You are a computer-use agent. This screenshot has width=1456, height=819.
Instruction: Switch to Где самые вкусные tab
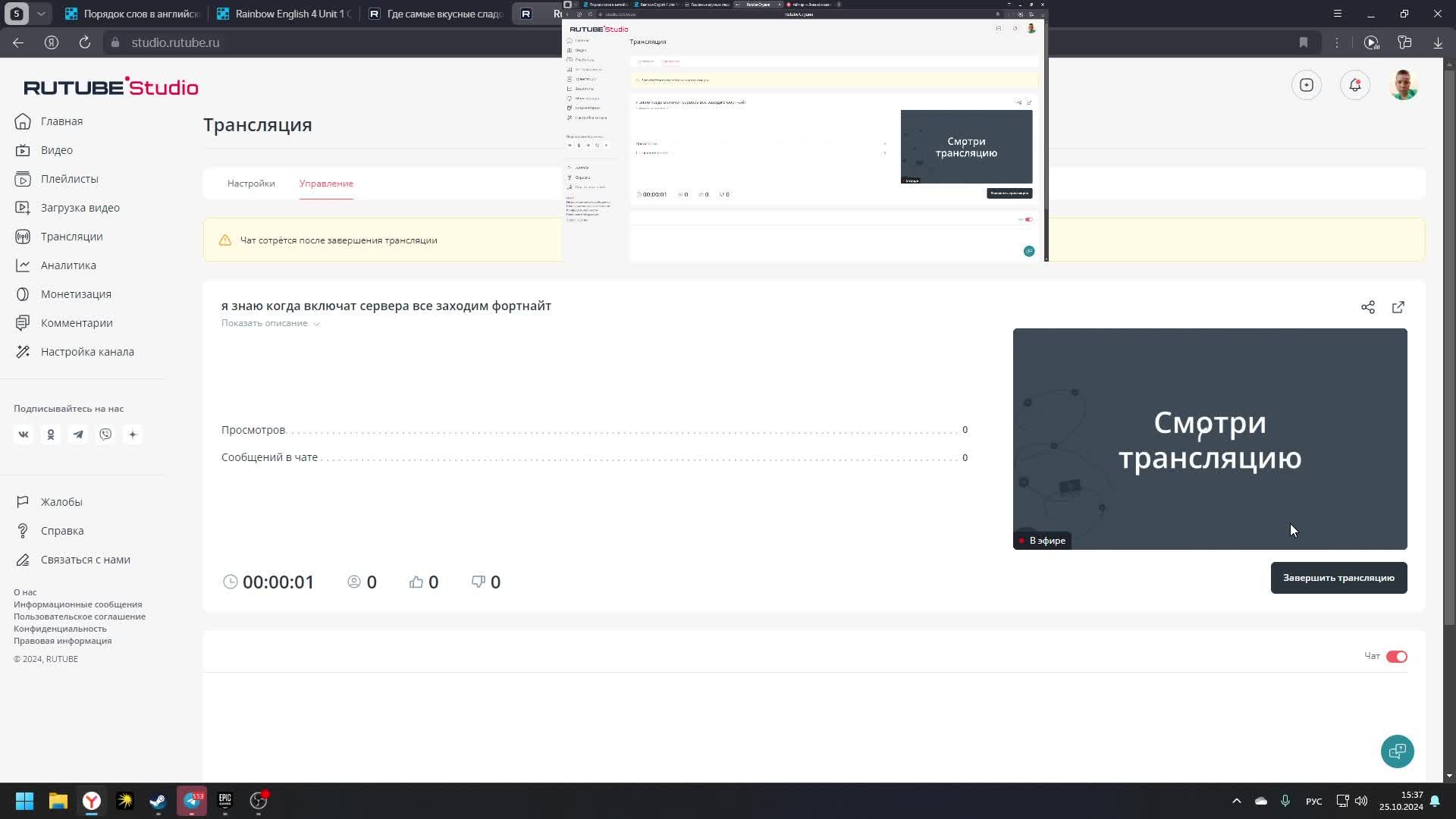[x=435, y=14]
